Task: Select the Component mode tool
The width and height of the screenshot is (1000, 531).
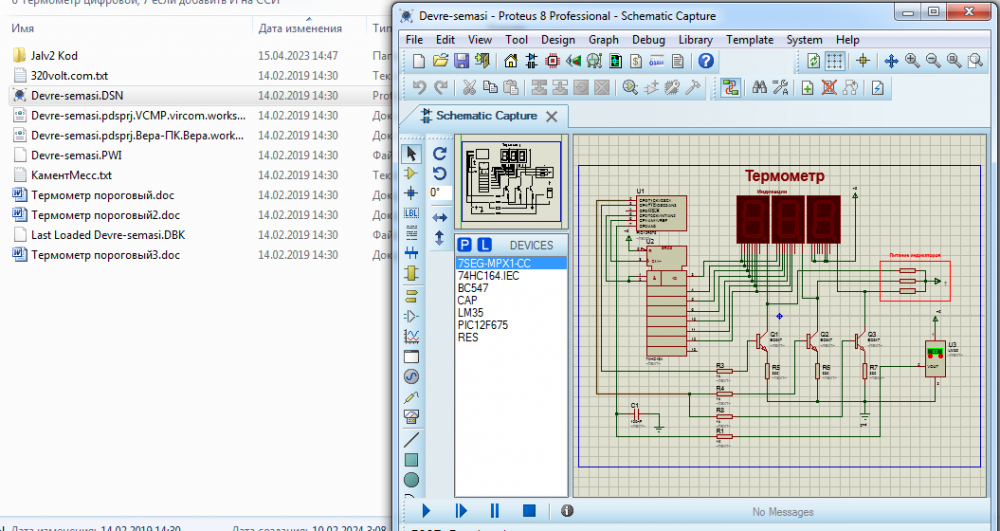Action: tap(411, 173)
